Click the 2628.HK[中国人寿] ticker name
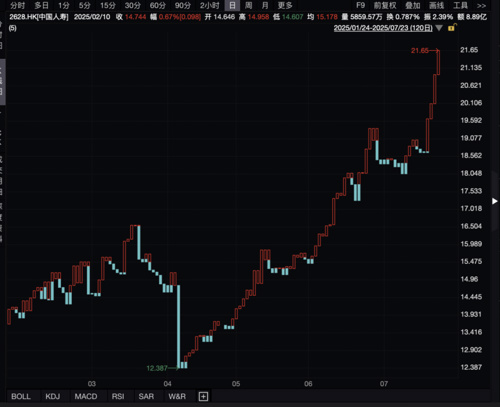The width and height of the screenshot is (500, 407). [39, 17]
